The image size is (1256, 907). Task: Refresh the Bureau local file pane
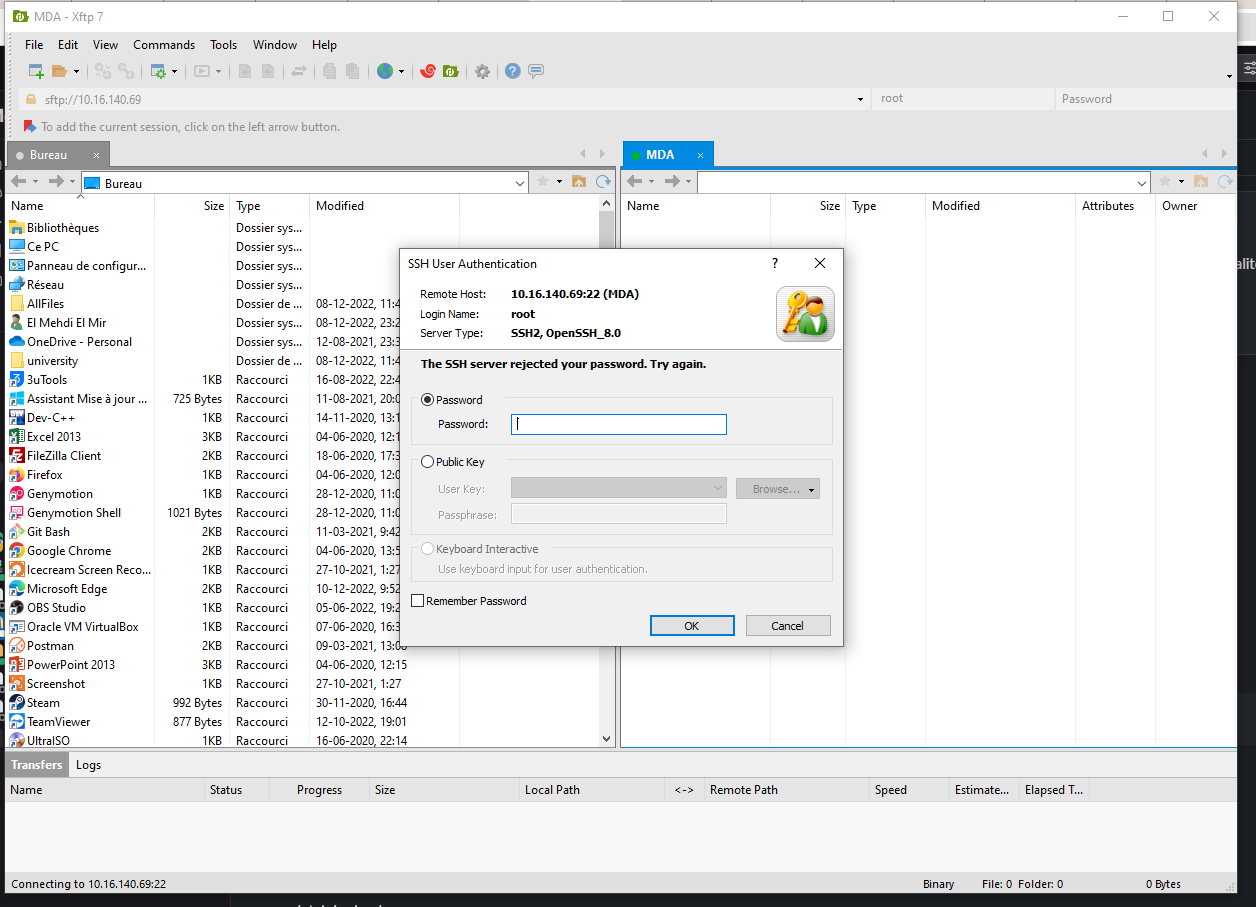point(603,182)
